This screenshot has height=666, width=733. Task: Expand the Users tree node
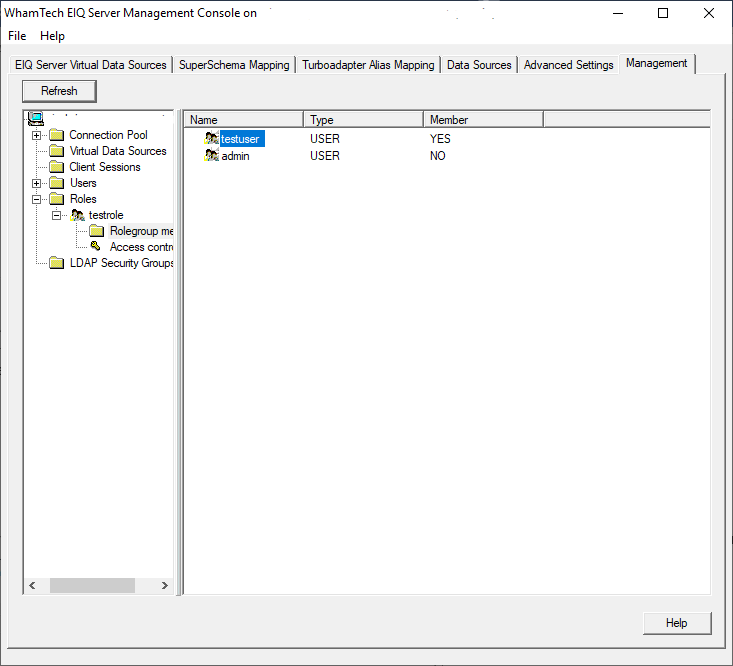point(37,183)
